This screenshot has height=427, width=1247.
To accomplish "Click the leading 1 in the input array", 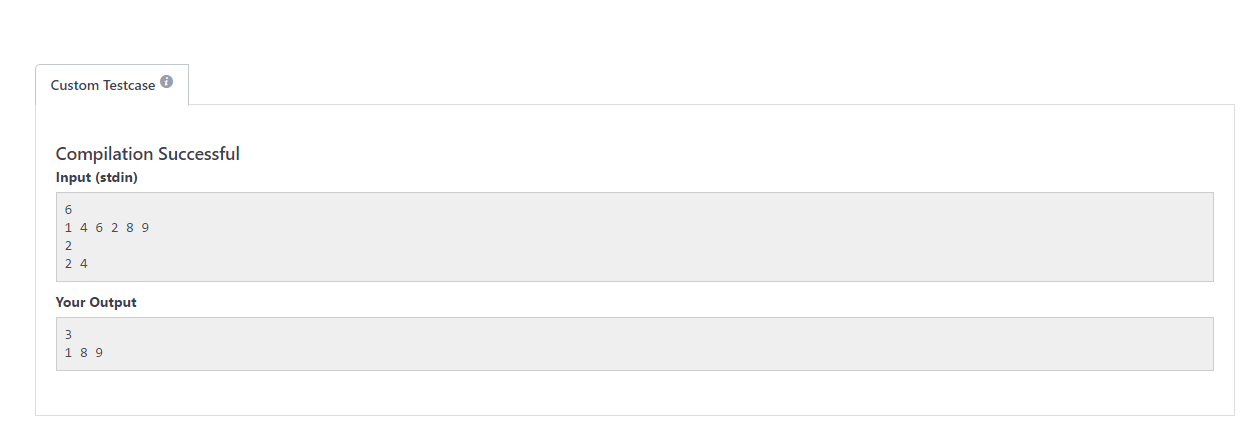I will click(68, 228).
